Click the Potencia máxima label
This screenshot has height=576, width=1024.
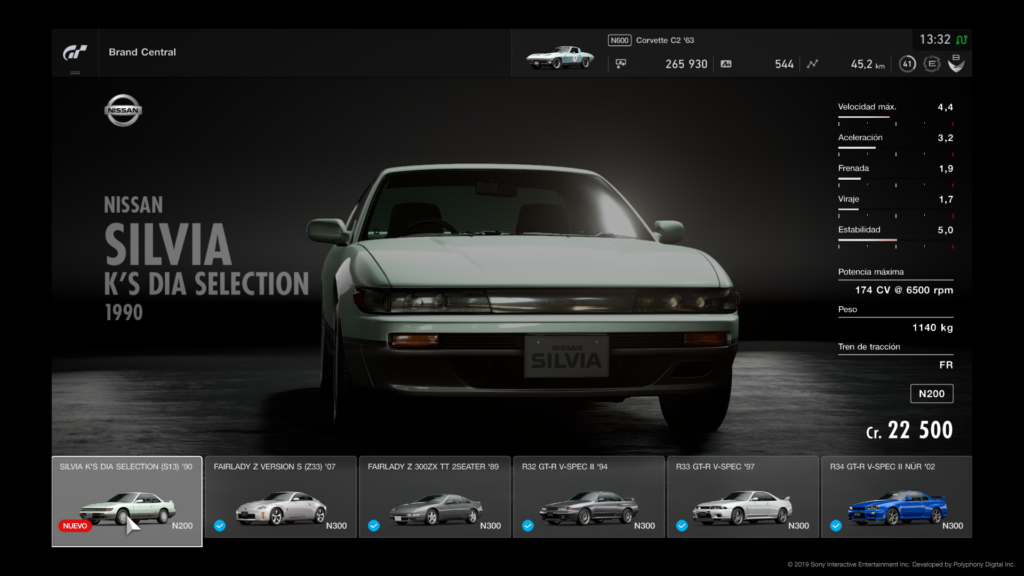pyautogui.click(x=871, y=272)
